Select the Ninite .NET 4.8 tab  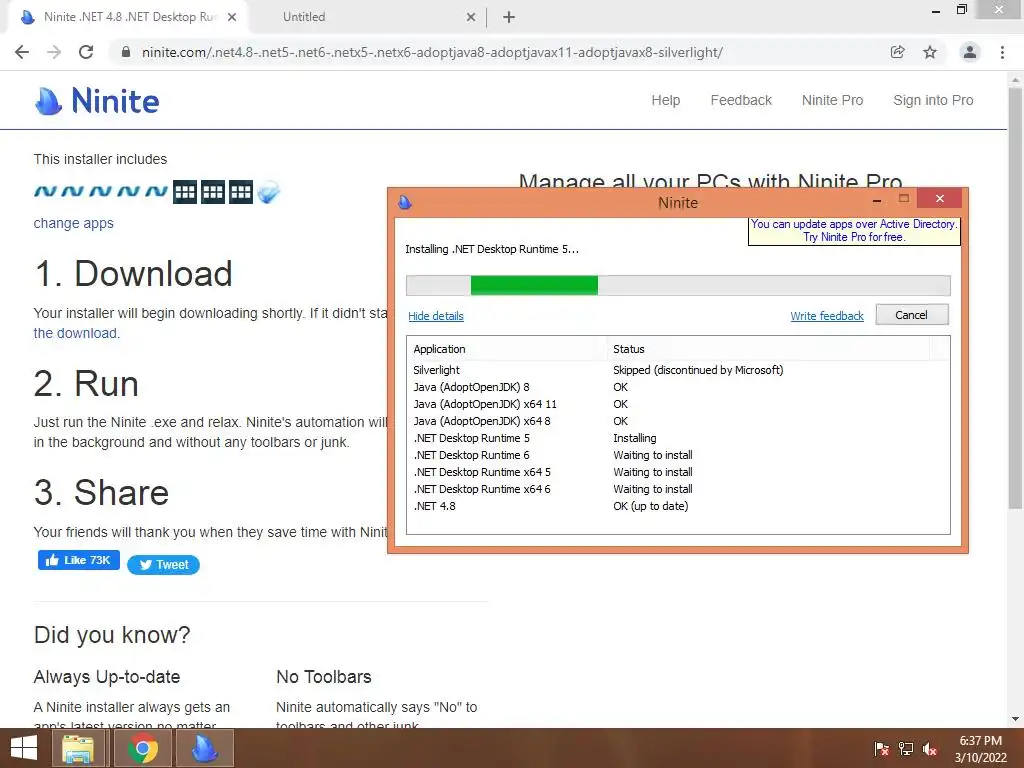128,18
